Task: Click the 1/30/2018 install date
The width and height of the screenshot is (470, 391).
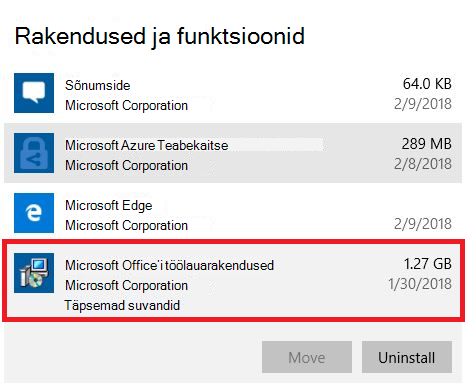Action: tap(420, 284)
